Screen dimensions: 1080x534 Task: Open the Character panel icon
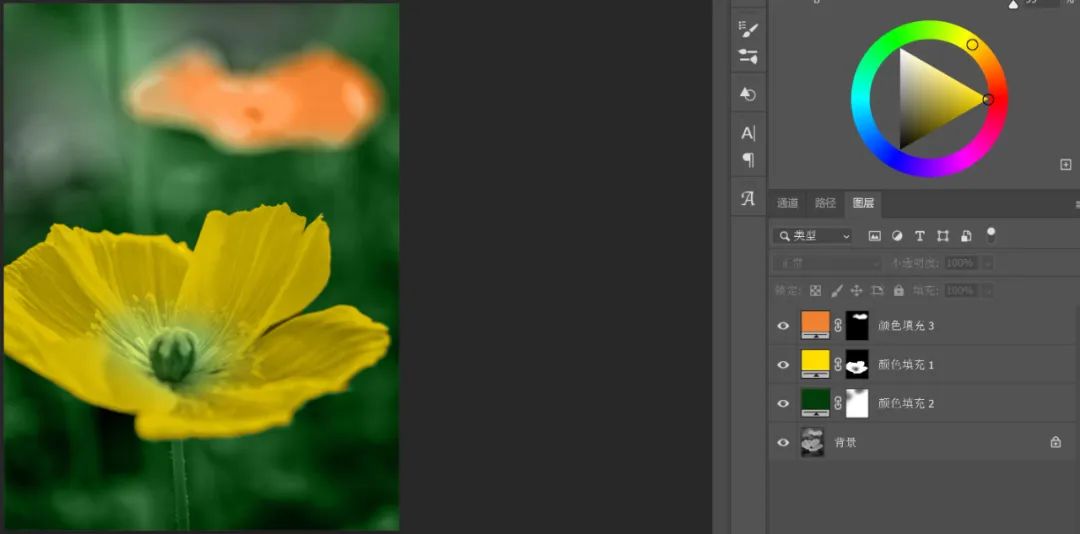748,133
